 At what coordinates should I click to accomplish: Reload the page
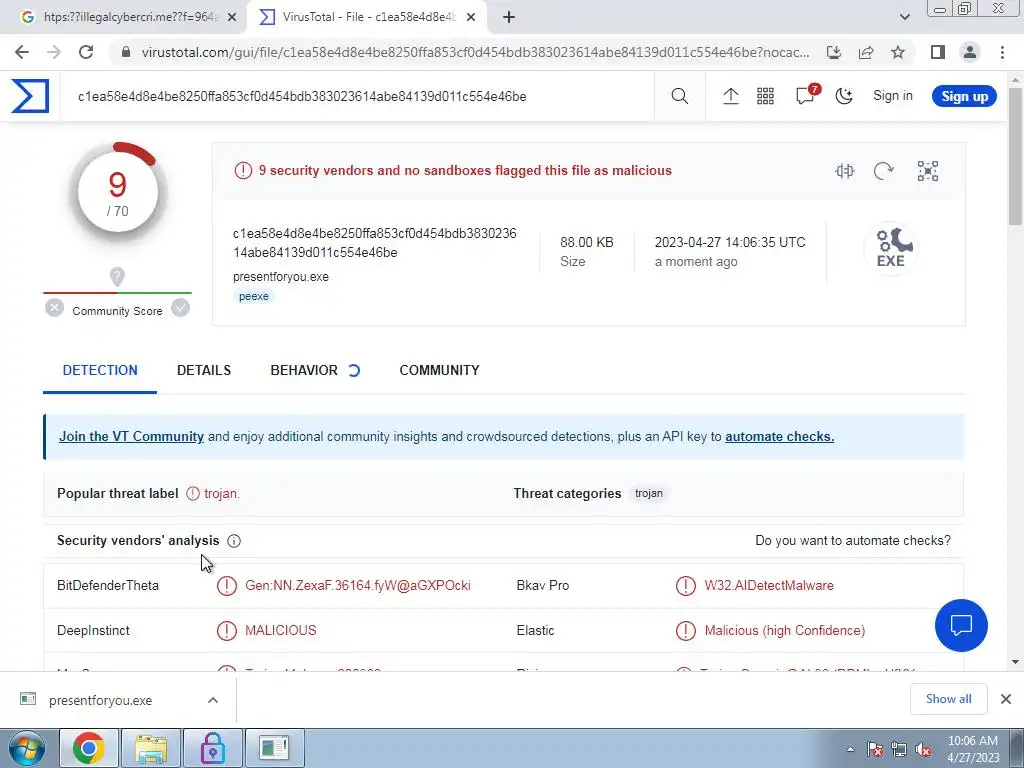pos(86,52)
